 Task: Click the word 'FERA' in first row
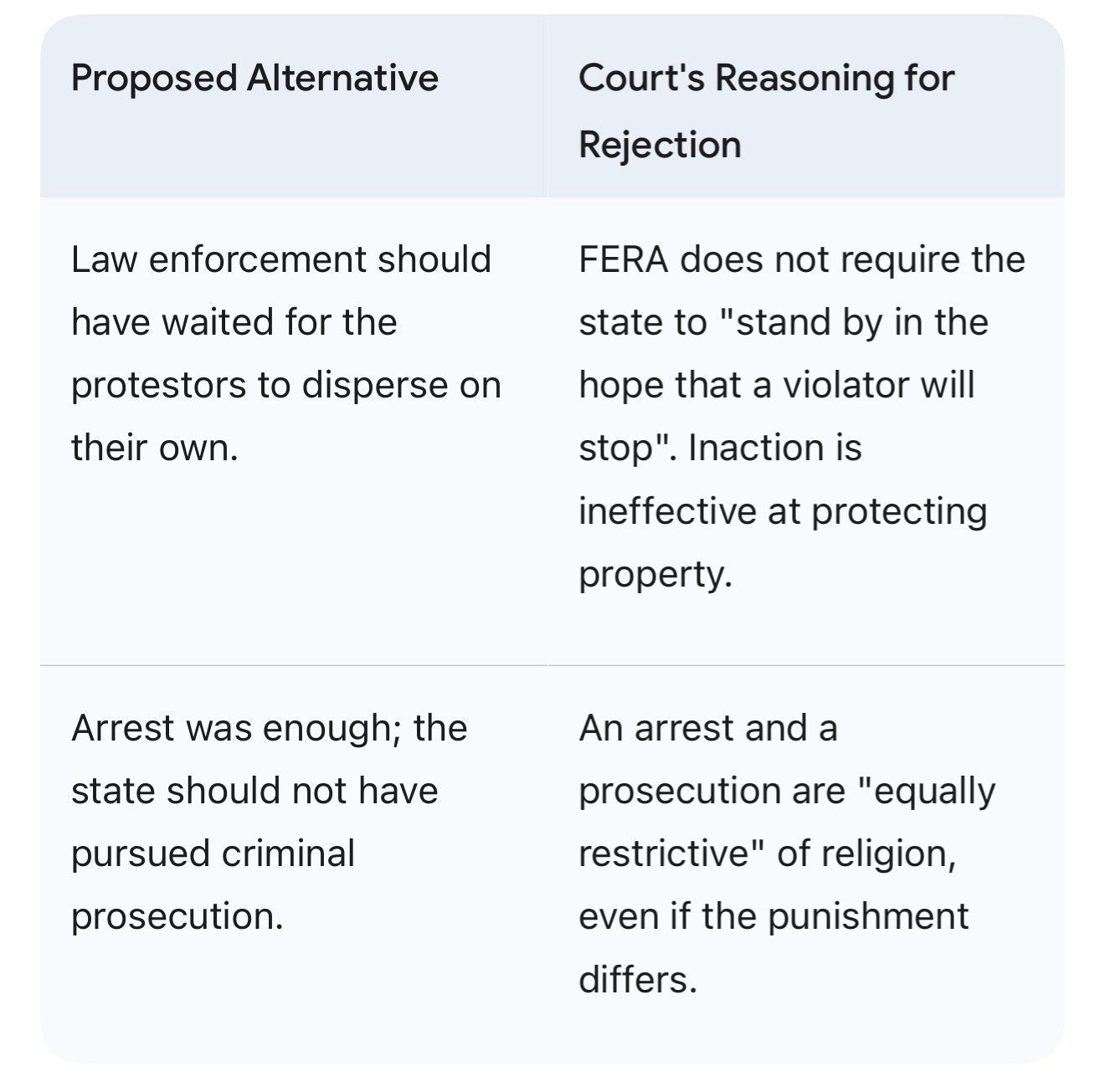click(623, 259)
